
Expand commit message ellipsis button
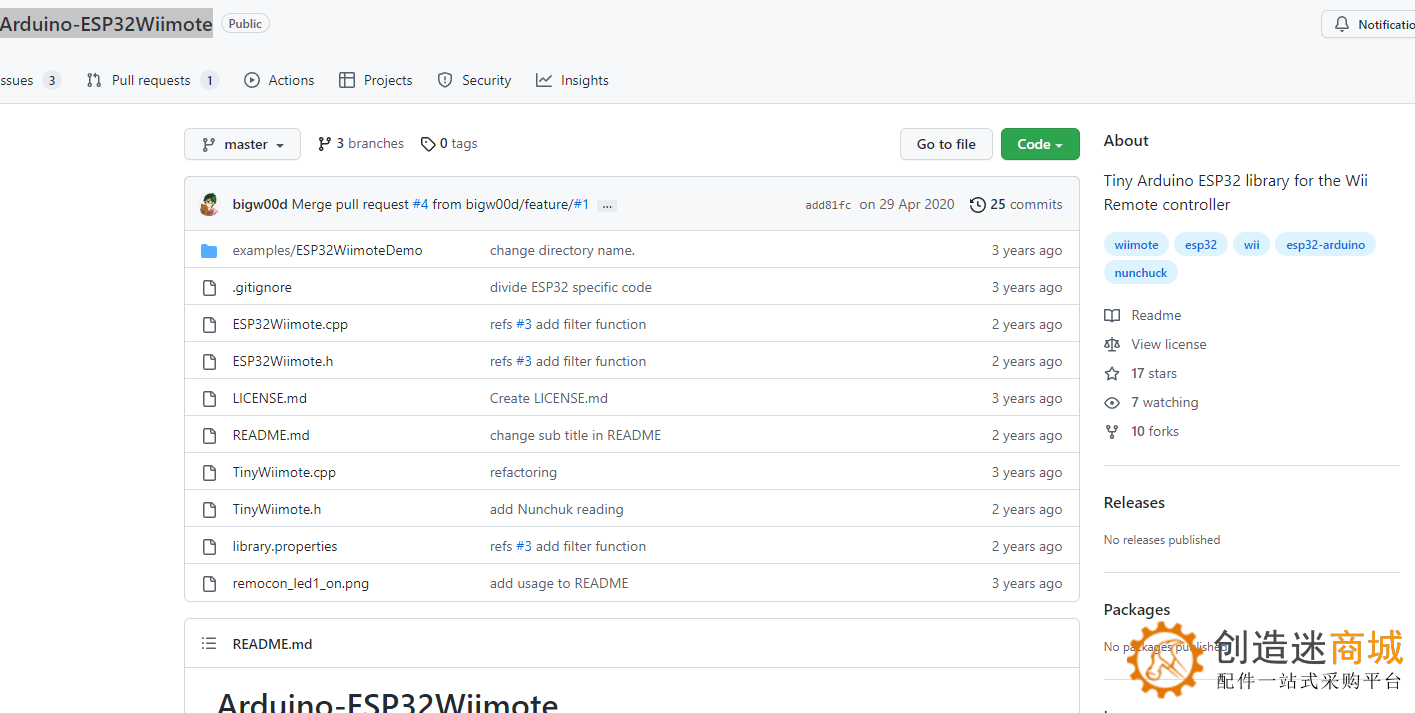(x=607, y=205)
